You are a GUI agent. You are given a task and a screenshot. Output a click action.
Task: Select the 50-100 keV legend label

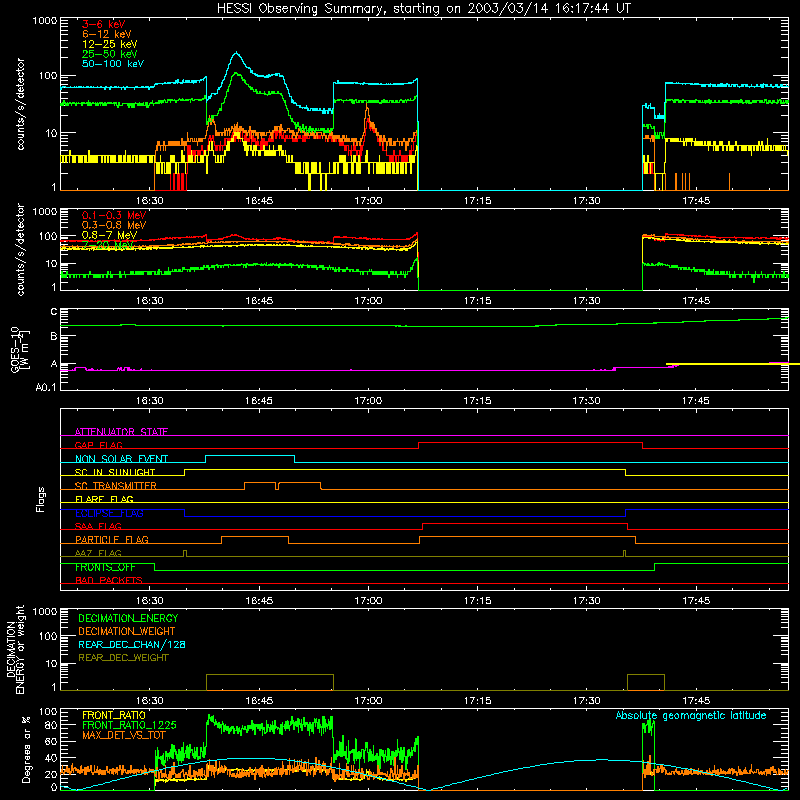pos(113,64)
